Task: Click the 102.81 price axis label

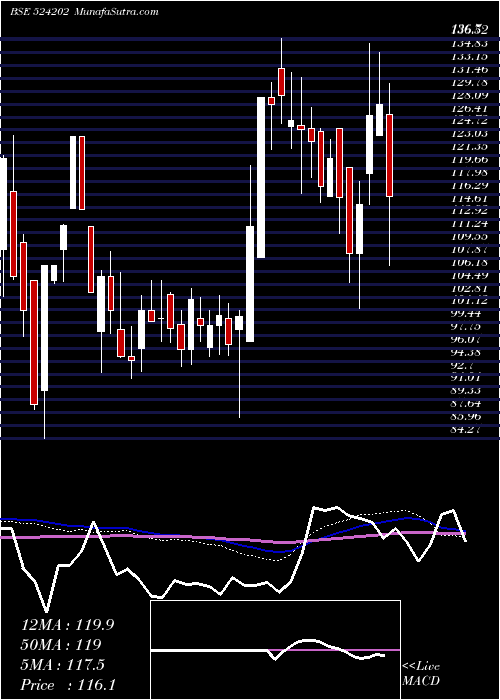Action: tap(470, 288)
